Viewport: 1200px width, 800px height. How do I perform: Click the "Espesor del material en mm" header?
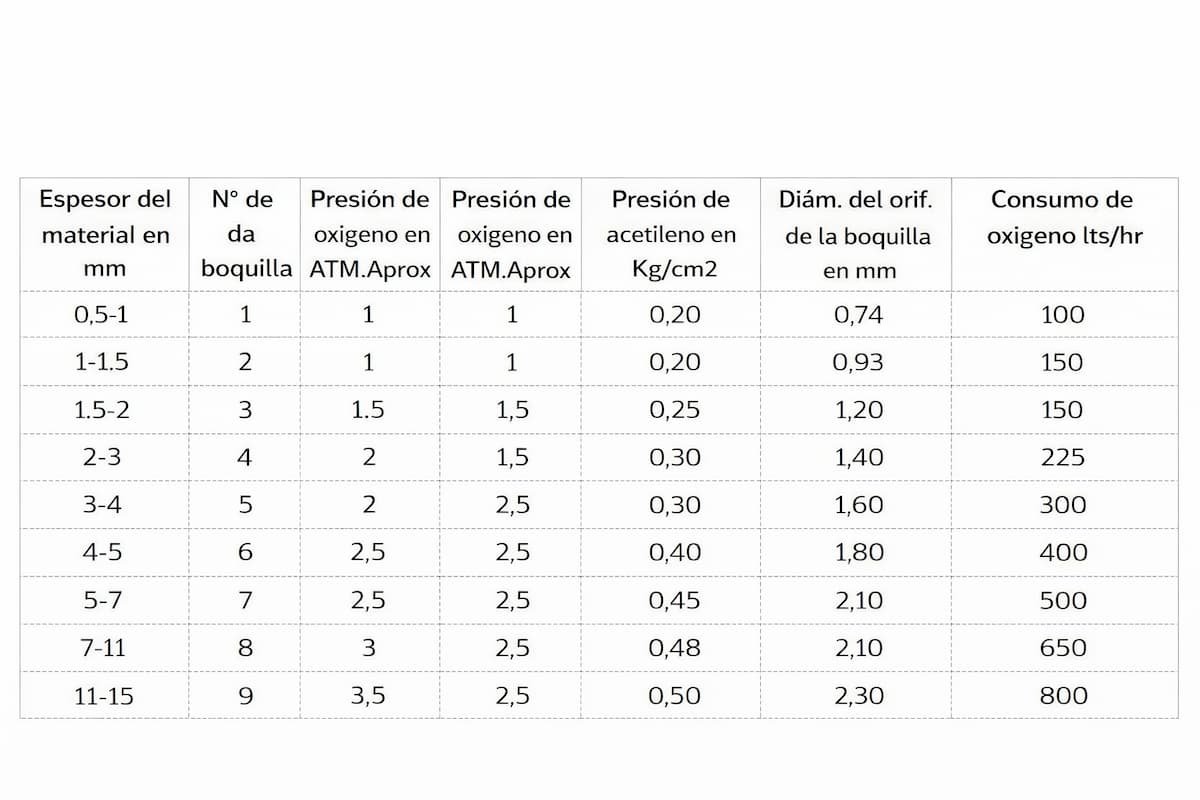point(104,235)
